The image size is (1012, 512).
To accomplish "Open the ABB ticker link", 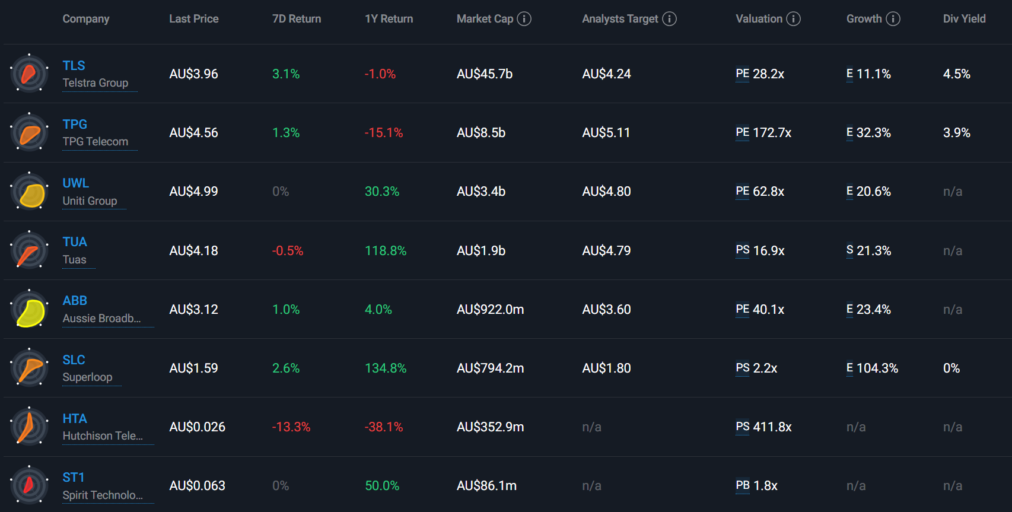I will coord(75,300).
